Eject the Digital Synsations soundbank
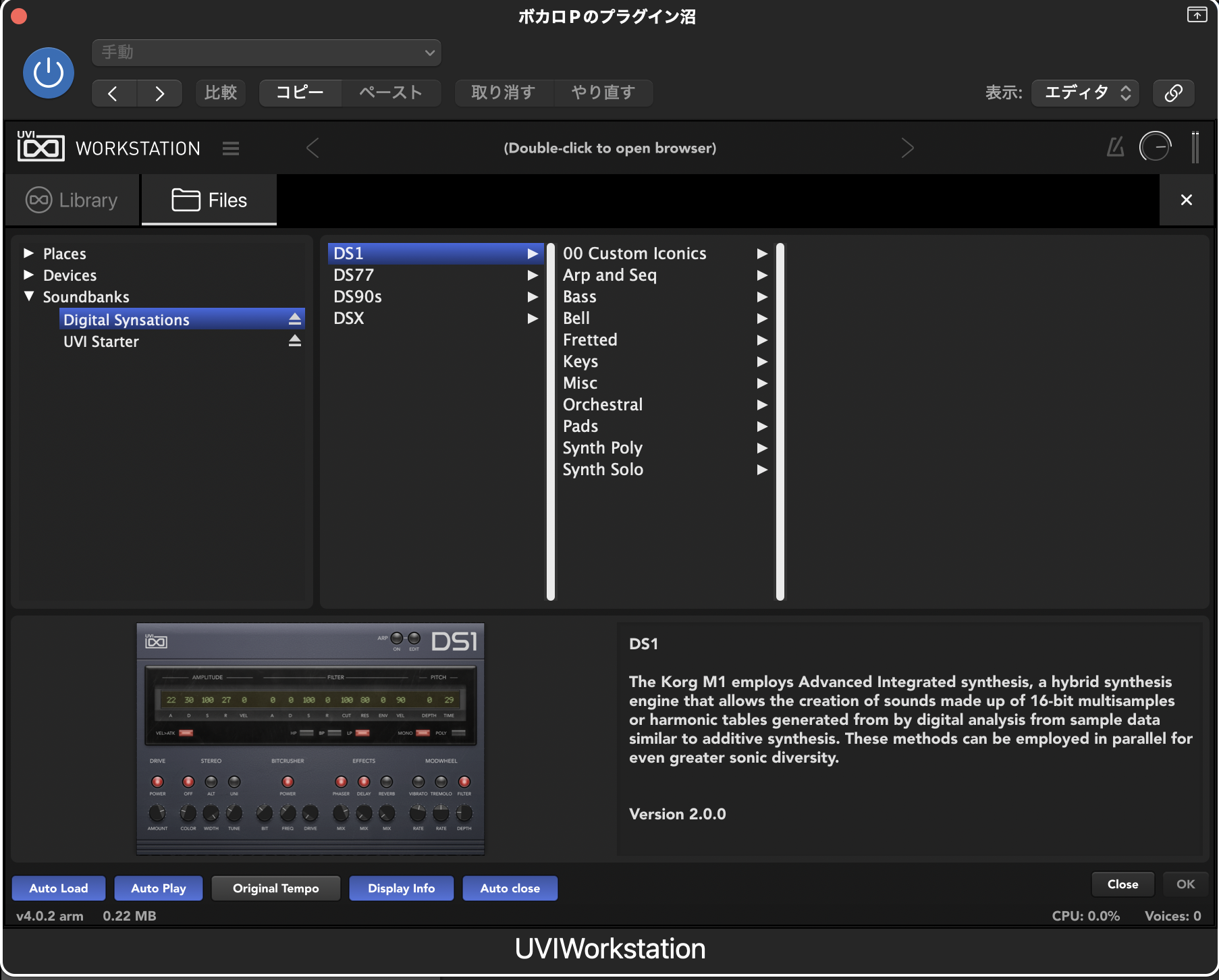Screen dimensions: 1219x980 [x=295, y=319]
